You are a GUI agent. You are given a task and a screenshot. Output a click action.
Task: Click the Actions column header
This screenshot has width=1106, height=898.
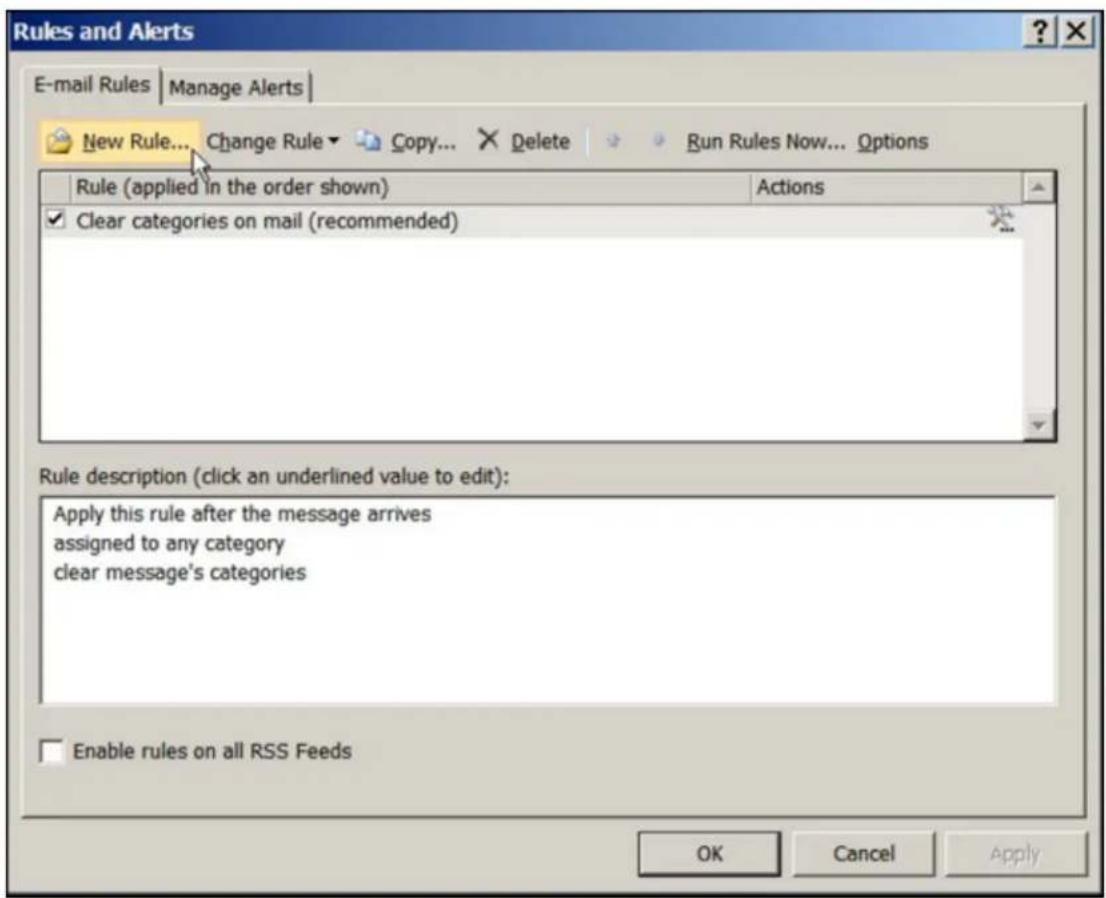(887, 188)
